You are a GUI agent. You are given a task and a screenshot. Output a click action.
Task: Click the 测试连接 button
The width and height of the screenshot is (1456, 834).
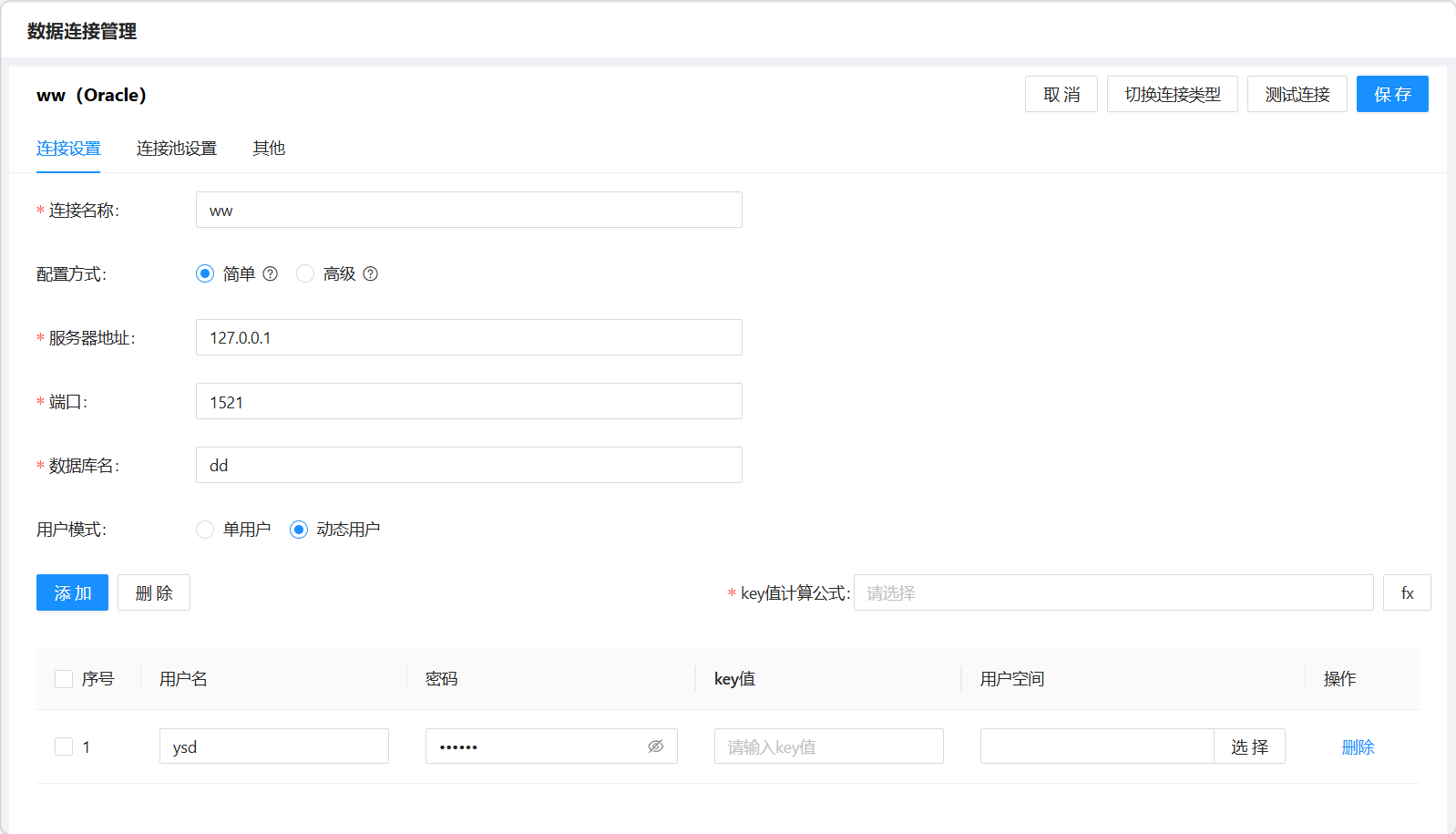[1297, 95]
